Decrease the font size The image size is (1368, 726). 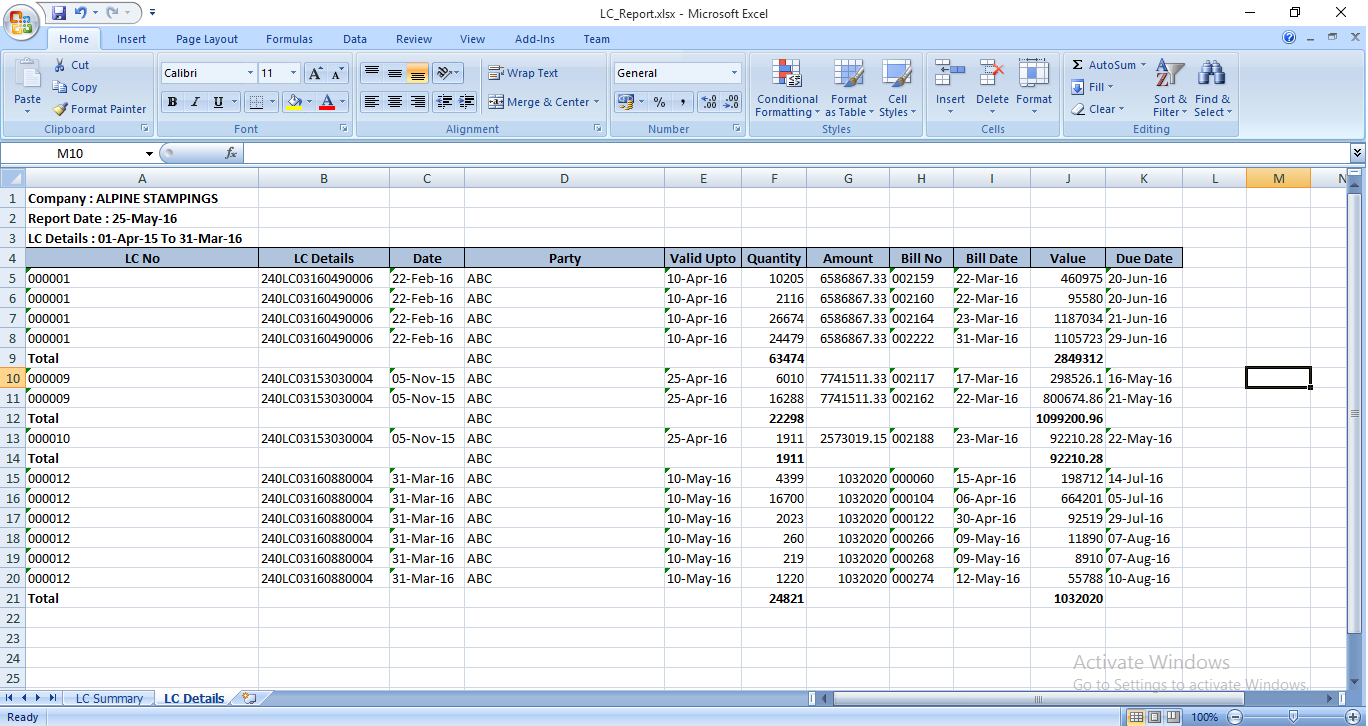coord(337,73)
